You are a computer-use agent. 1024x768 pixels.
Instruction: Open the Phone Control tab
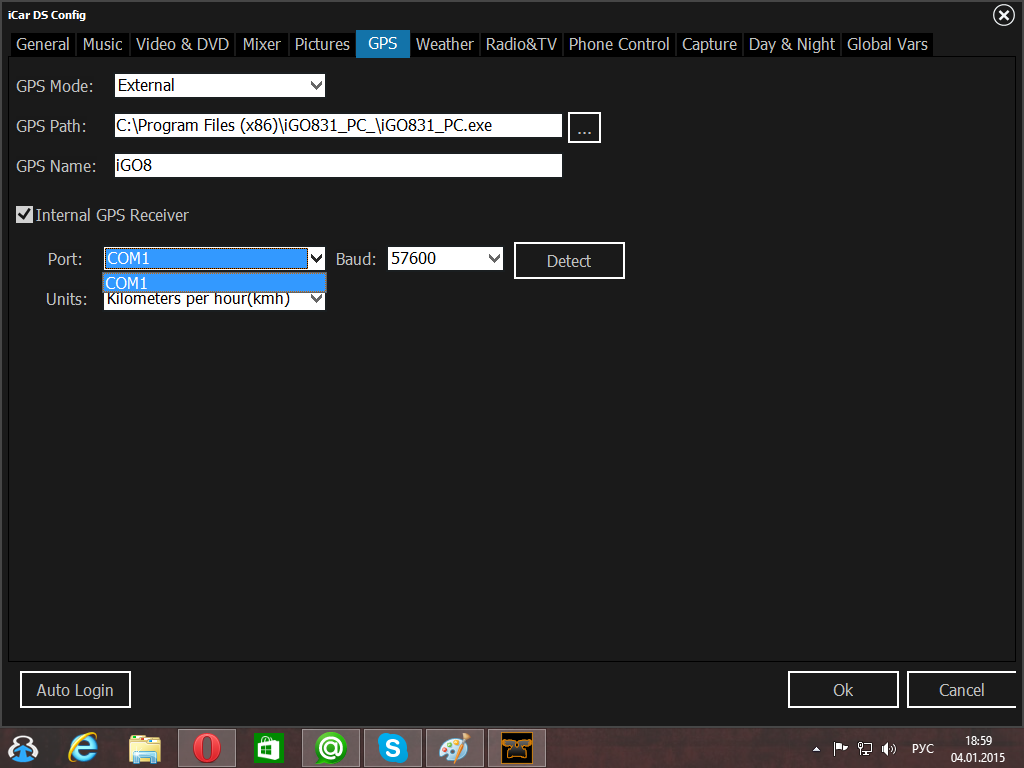[x=619, y=44]
